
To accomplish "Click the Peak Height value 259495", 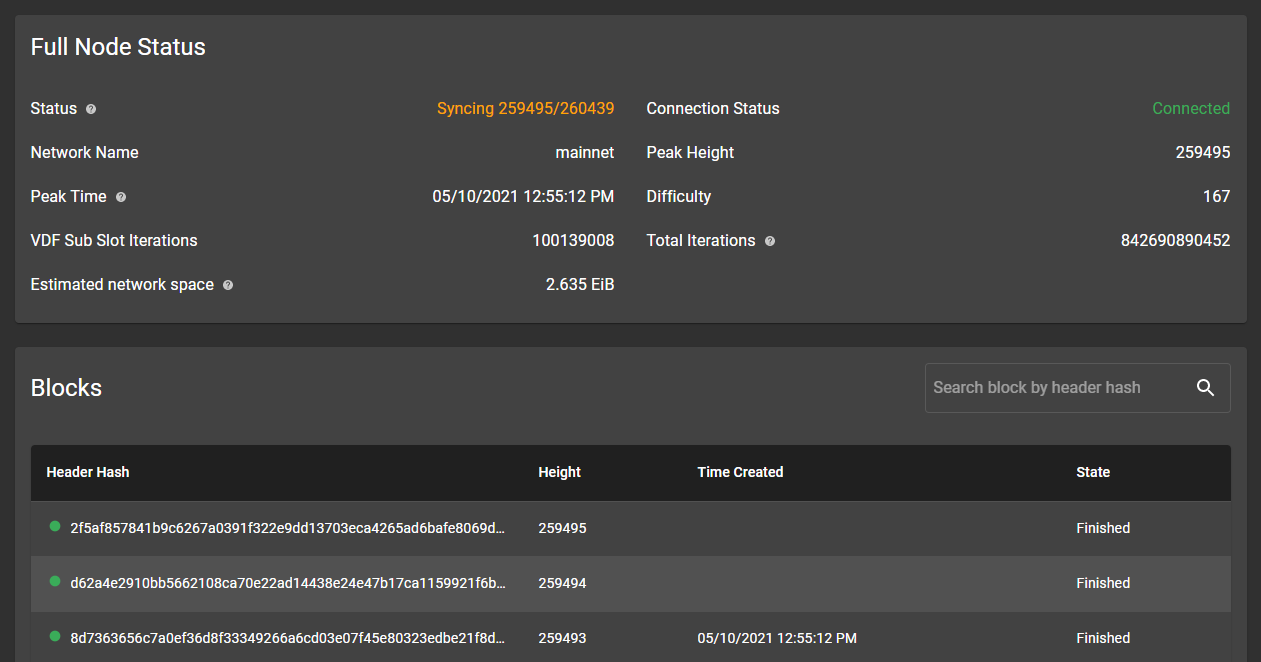I will (x=1203, y=153).
